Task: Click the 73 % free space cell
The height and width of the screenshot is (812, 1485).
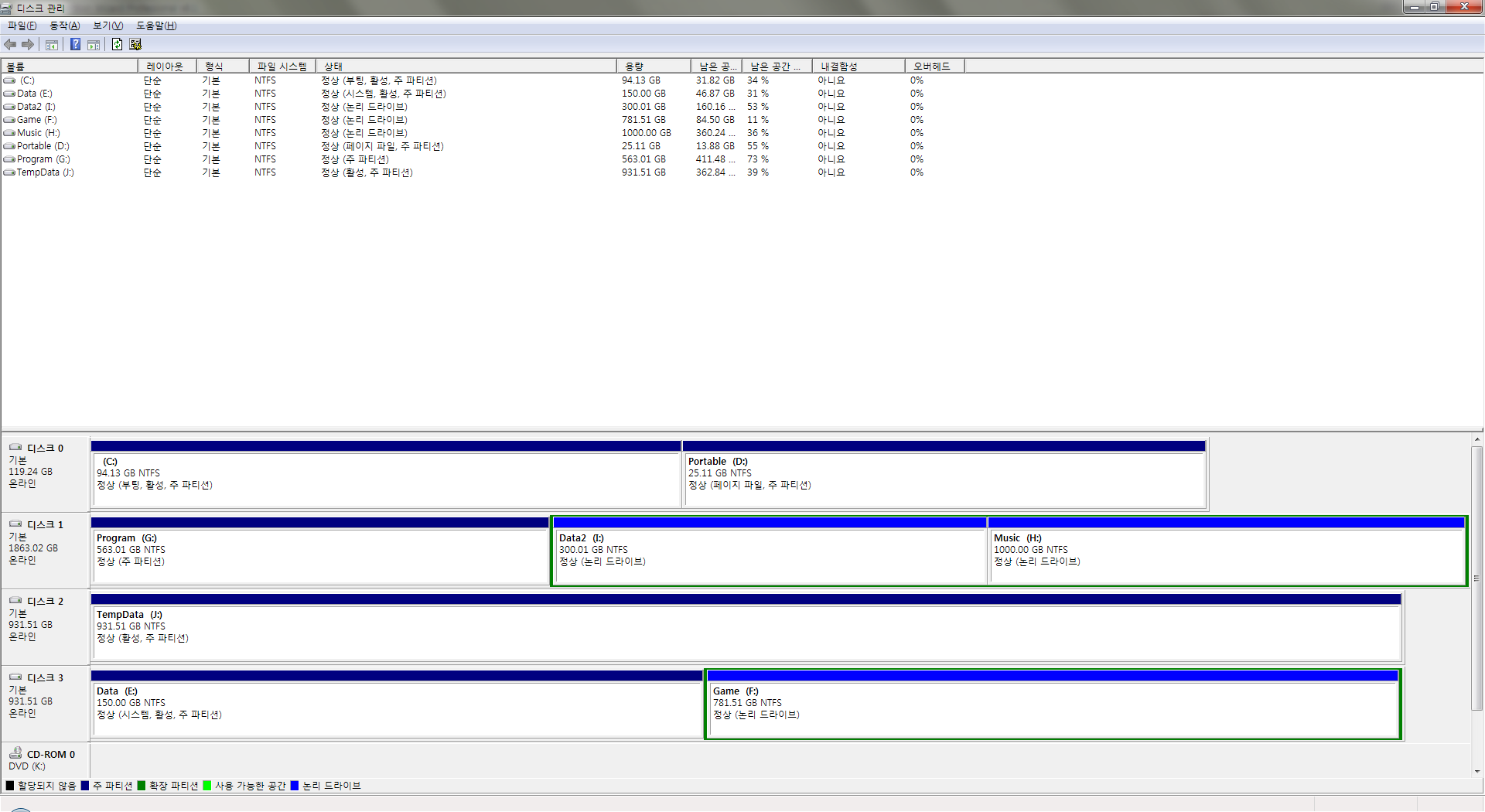Action: (x=758, y=159)
